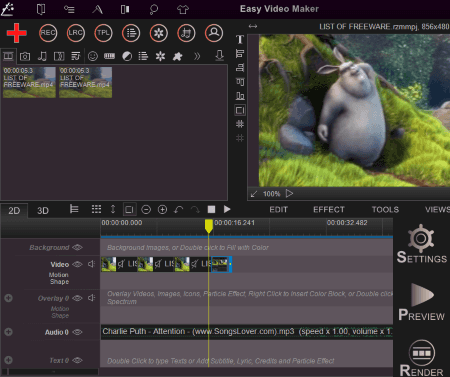
Task: Select the music note audio media icon
Action: tap(42, 56)
